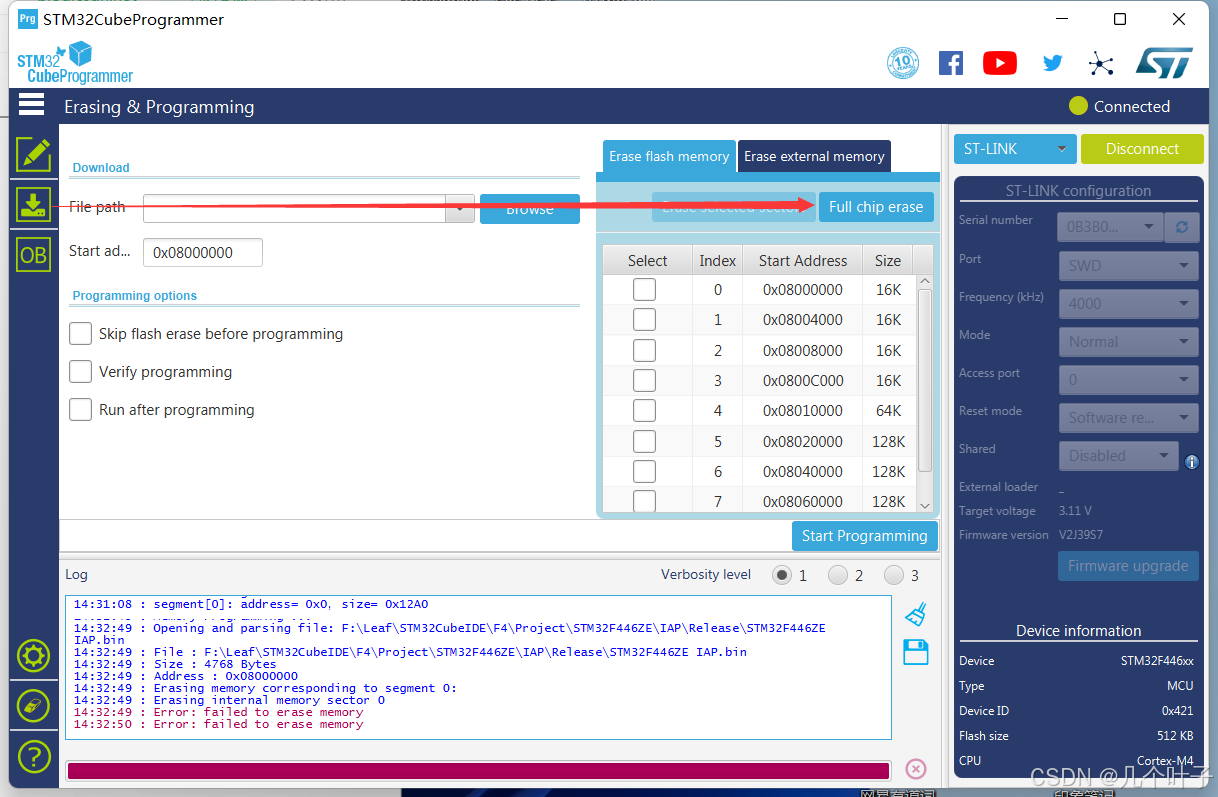Viewport: 1218px width, 797px height.
Task: Select sector 1 at 0x08004000
Action: point(645,320)
